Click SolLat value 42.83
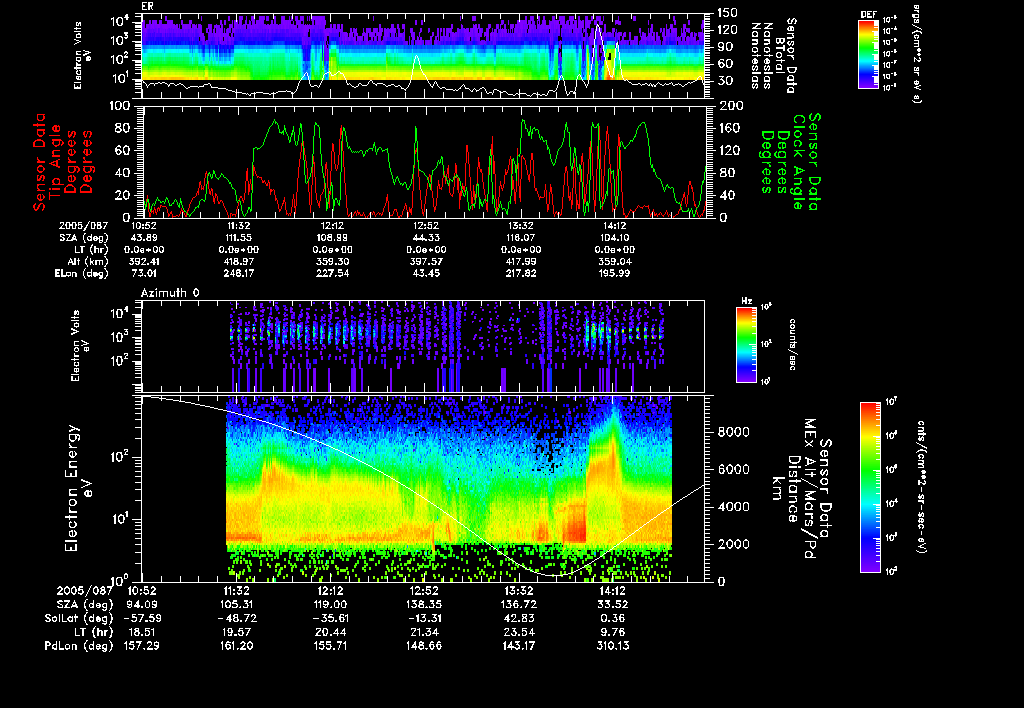The width and height of the screenshot is (1024, 708). click(519, 619)
